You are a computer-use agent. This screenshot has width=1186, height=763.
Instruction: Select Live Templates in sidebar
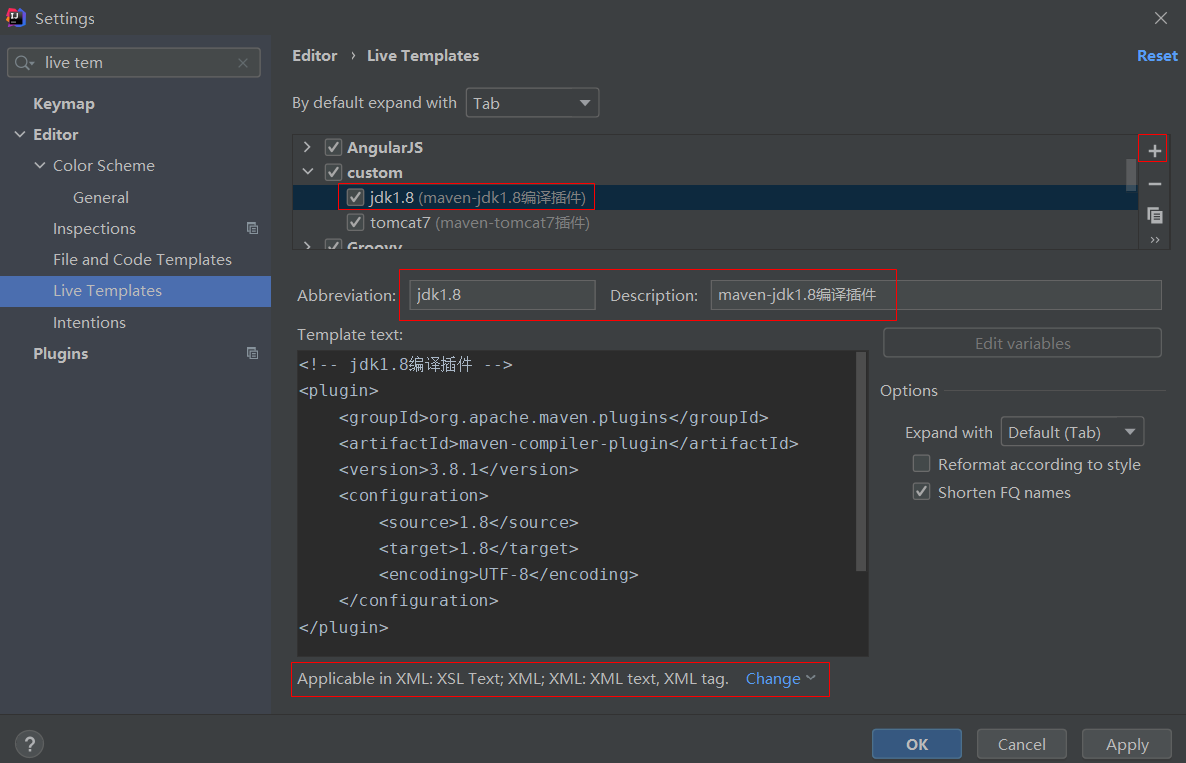135,291
